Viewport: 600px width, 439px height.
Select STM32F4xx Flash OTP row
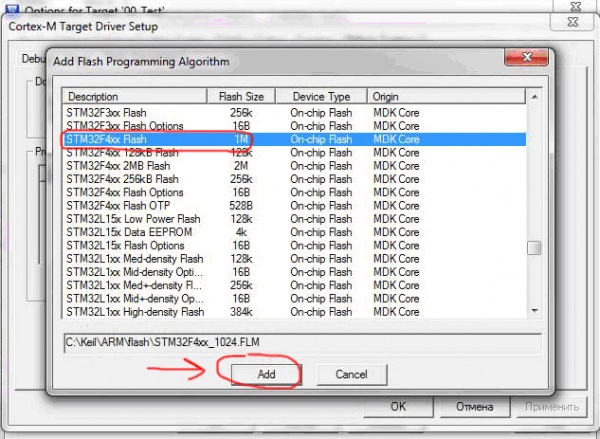point(294,206)
